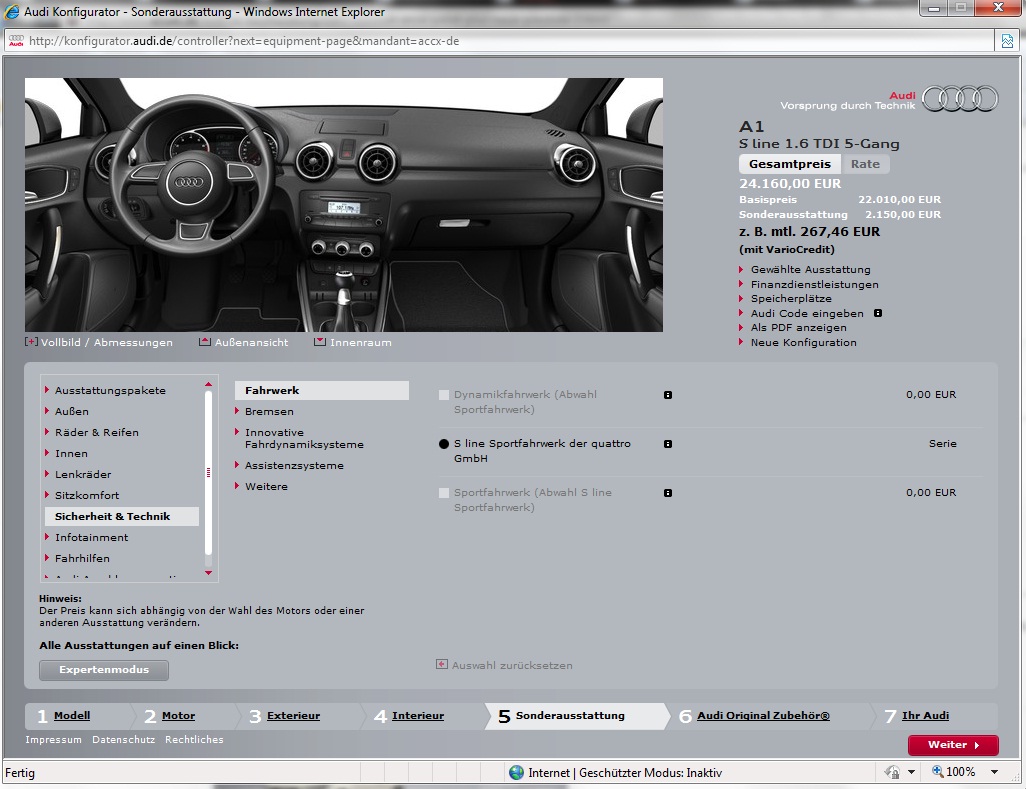Select the Fahrwerk subcategory
The height and width of the screenshot is (789, 1026).
point(322,391)
